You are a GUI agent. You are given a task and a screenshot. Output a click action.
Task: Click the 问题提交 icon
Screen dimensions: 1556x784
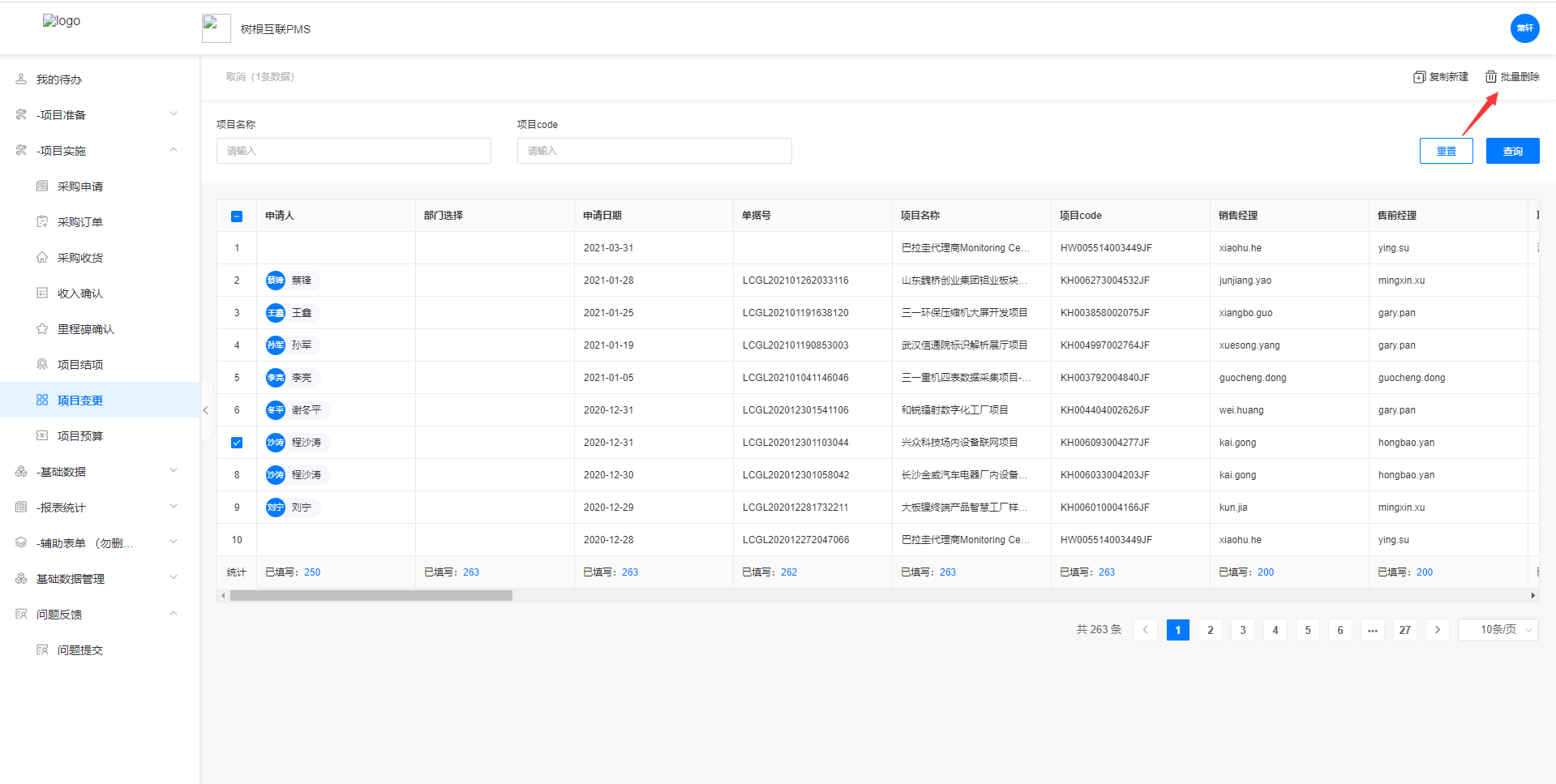click(x=42, y=650)
